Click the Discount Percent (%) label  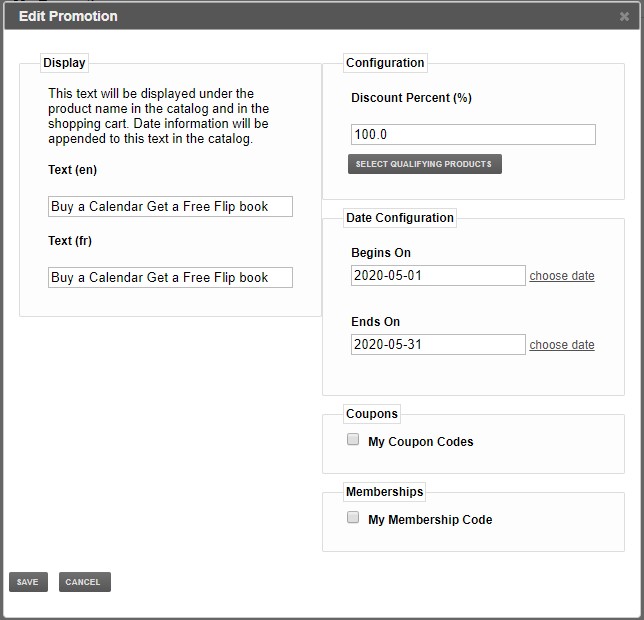point(411,98)
